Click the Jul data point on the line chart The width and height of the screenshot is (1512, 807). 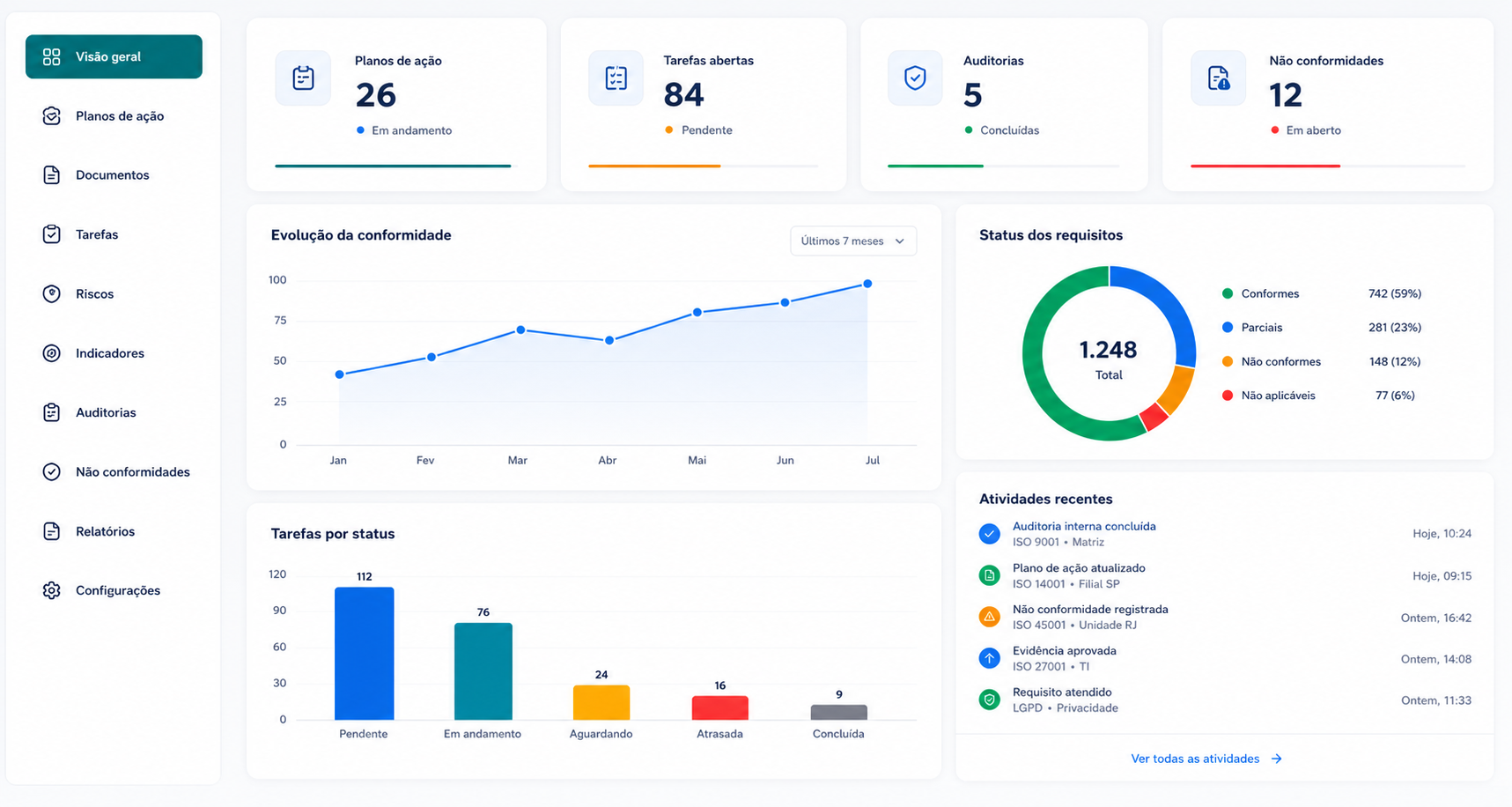[x=867, y=284]
